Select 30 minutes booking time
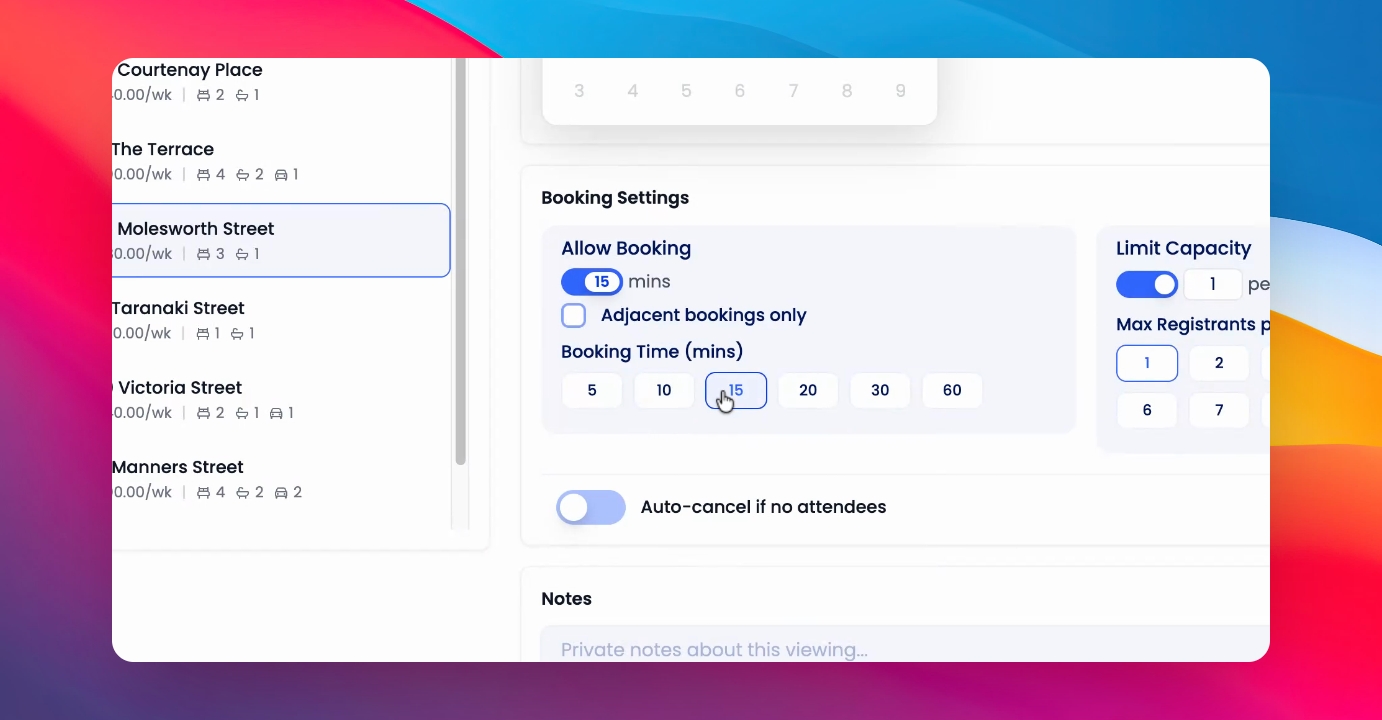Viewport: 1382px width, 720px height. [x=880, y=391]
